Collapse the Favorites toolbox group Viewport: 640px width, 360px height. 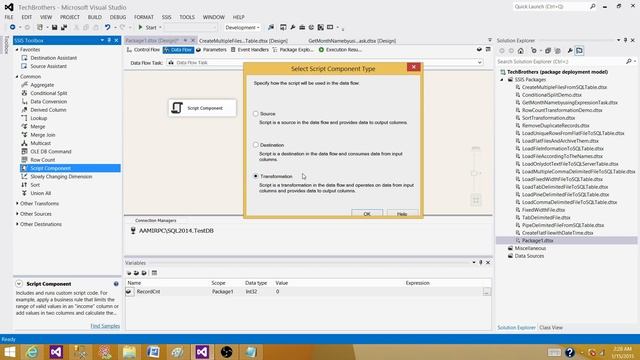[17, 49]
